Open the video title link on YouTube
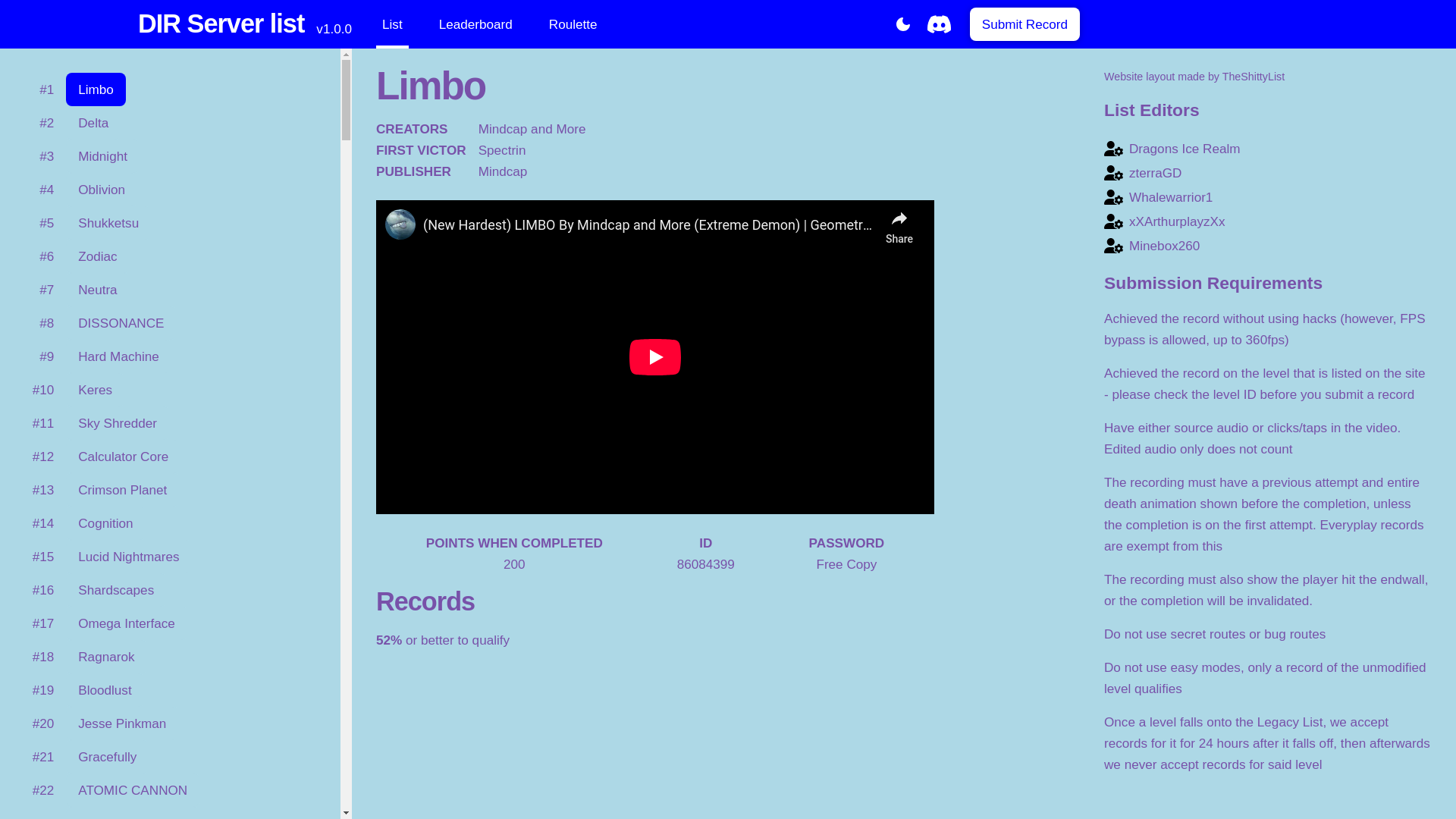The width and height of the screenshot is (1456, 819). pos(647,225)
